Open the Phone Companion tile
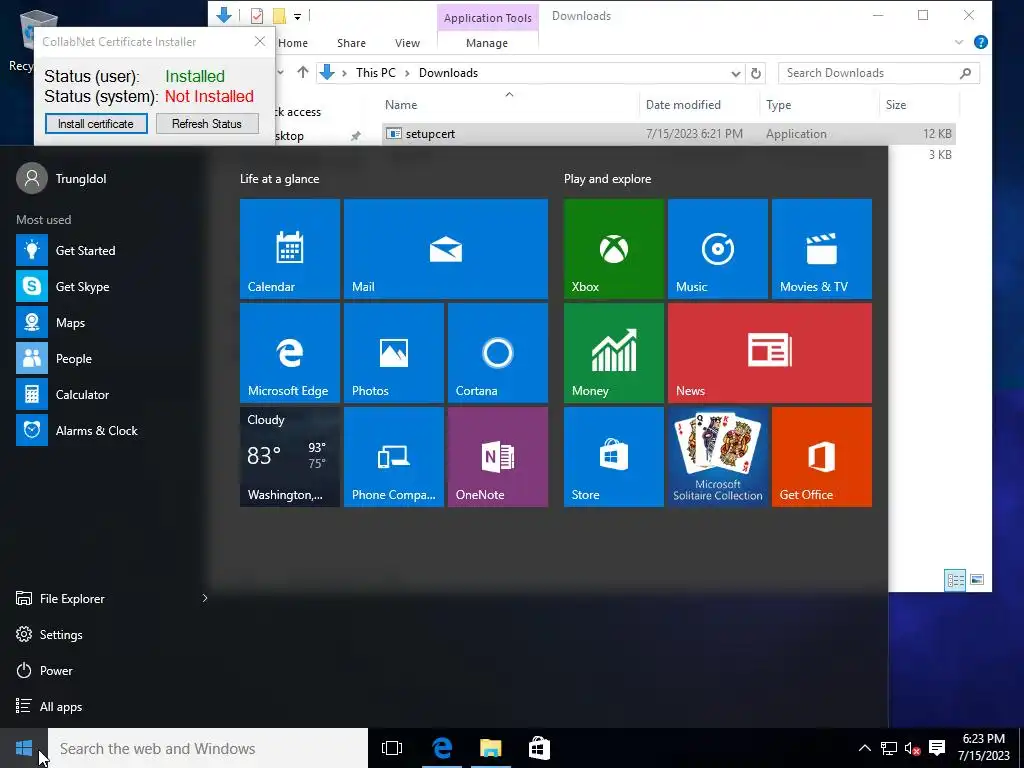Viewport: 1024px width, 768px height. point(394,456)
